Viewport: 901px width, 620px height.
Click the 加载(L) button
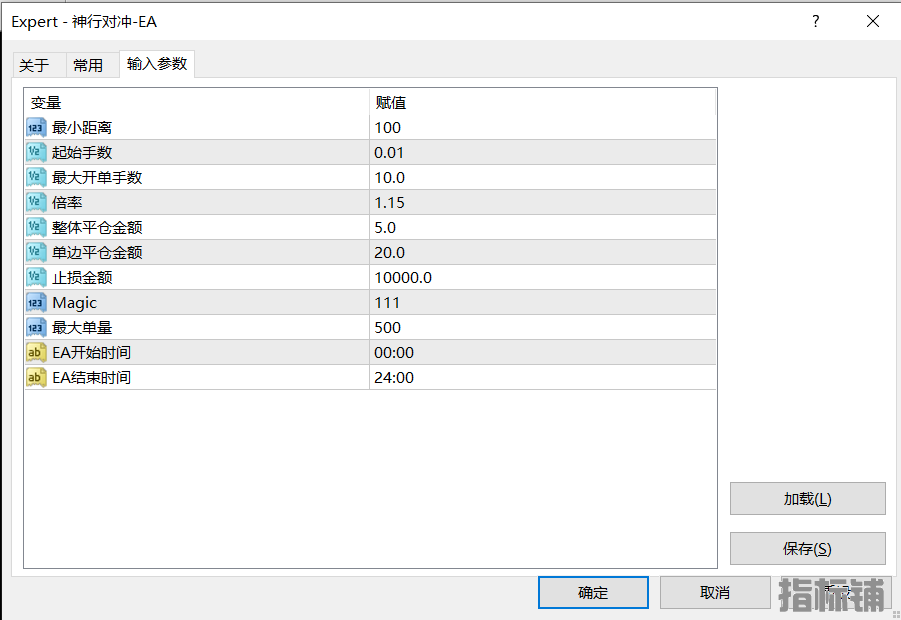point(807,499)
